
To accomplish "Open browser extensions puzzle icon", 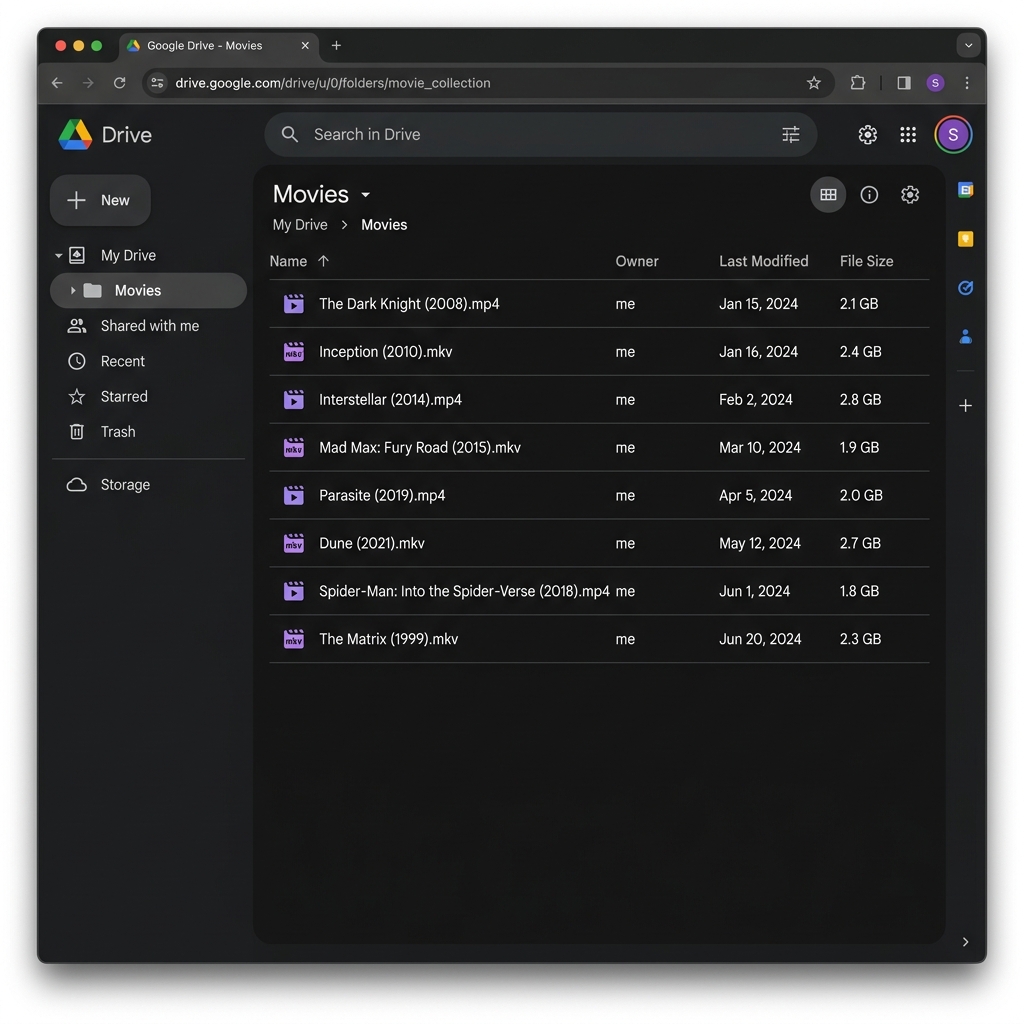I will tap(857, 83).
